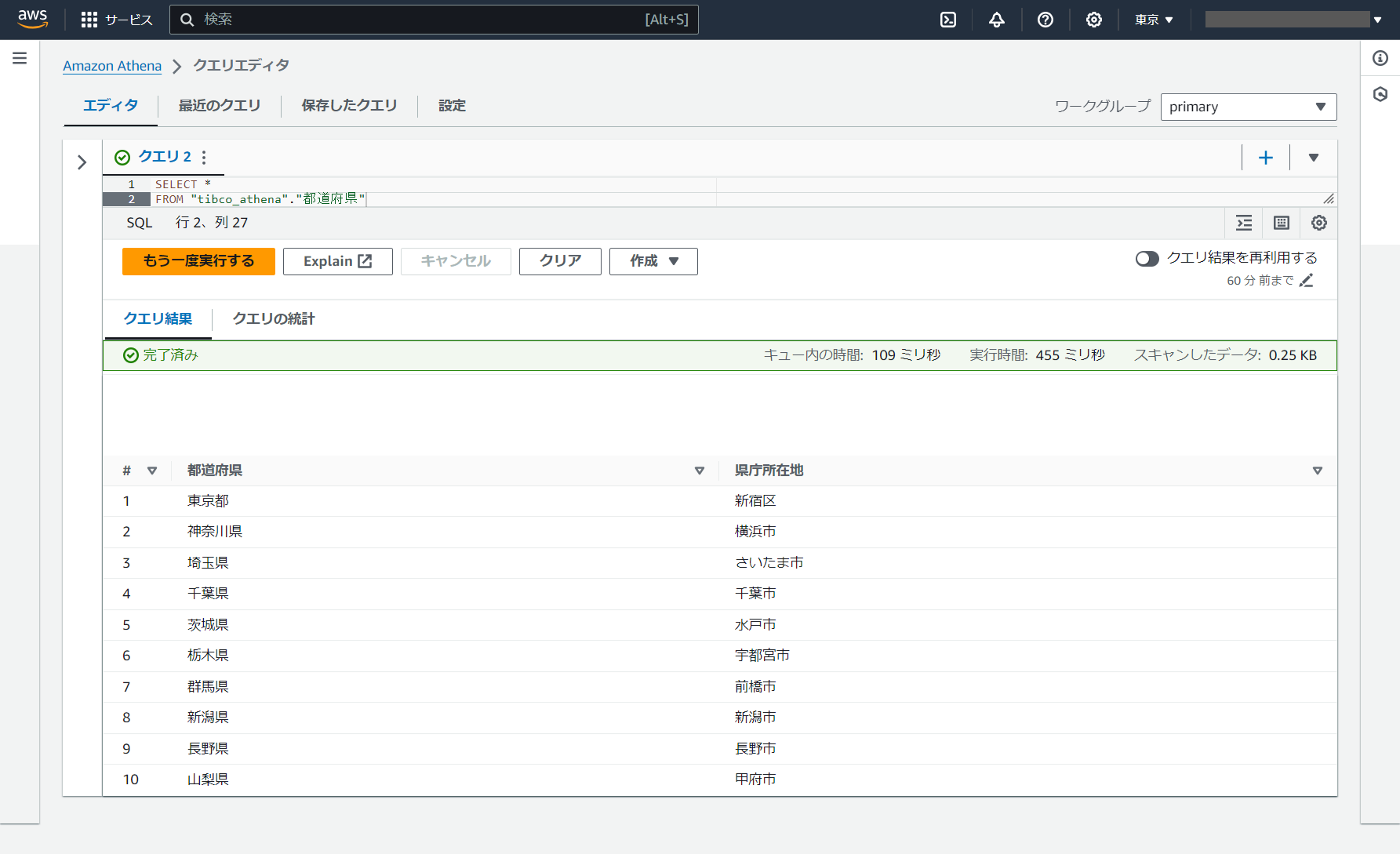
Task: Open the info panel icon
Action: click(1380, 58)
